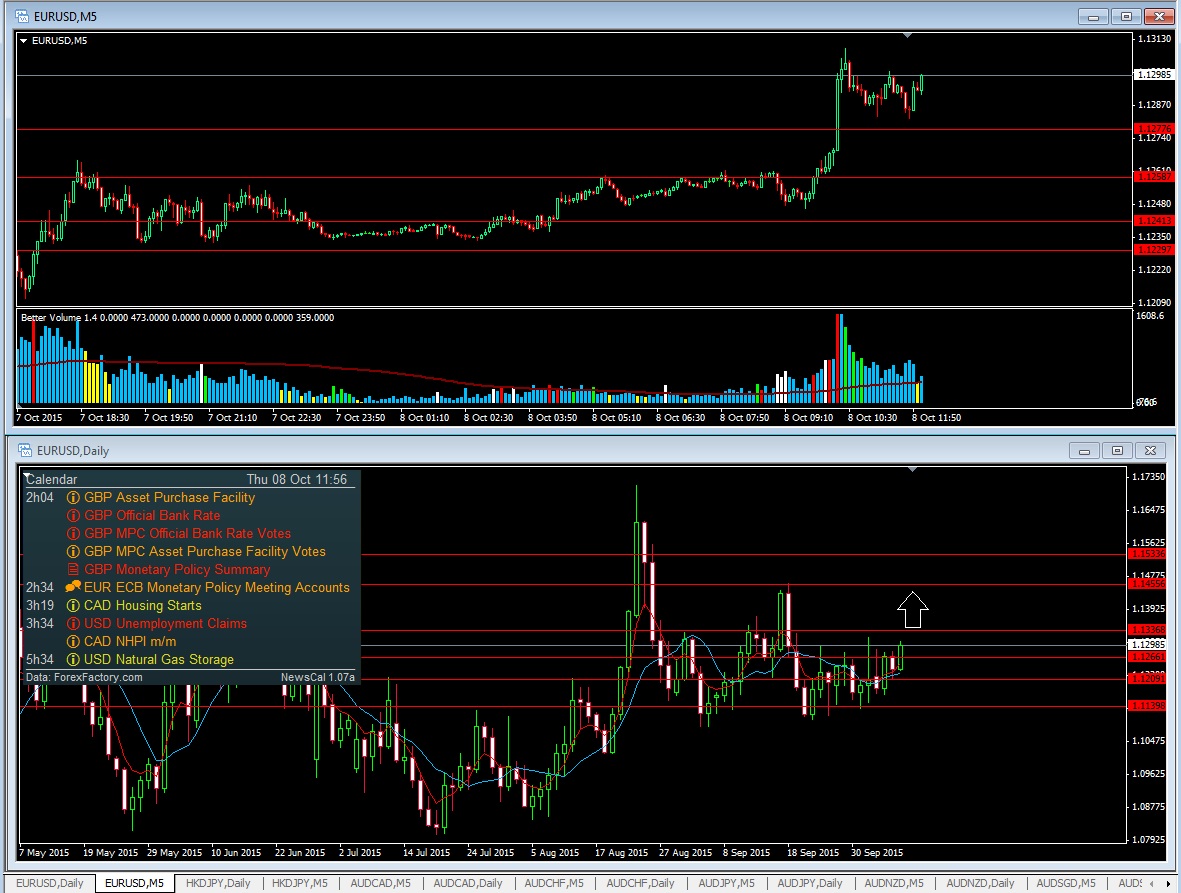
Task: Select the EURUSD,M5 chart tab
Action: (134, 883)
